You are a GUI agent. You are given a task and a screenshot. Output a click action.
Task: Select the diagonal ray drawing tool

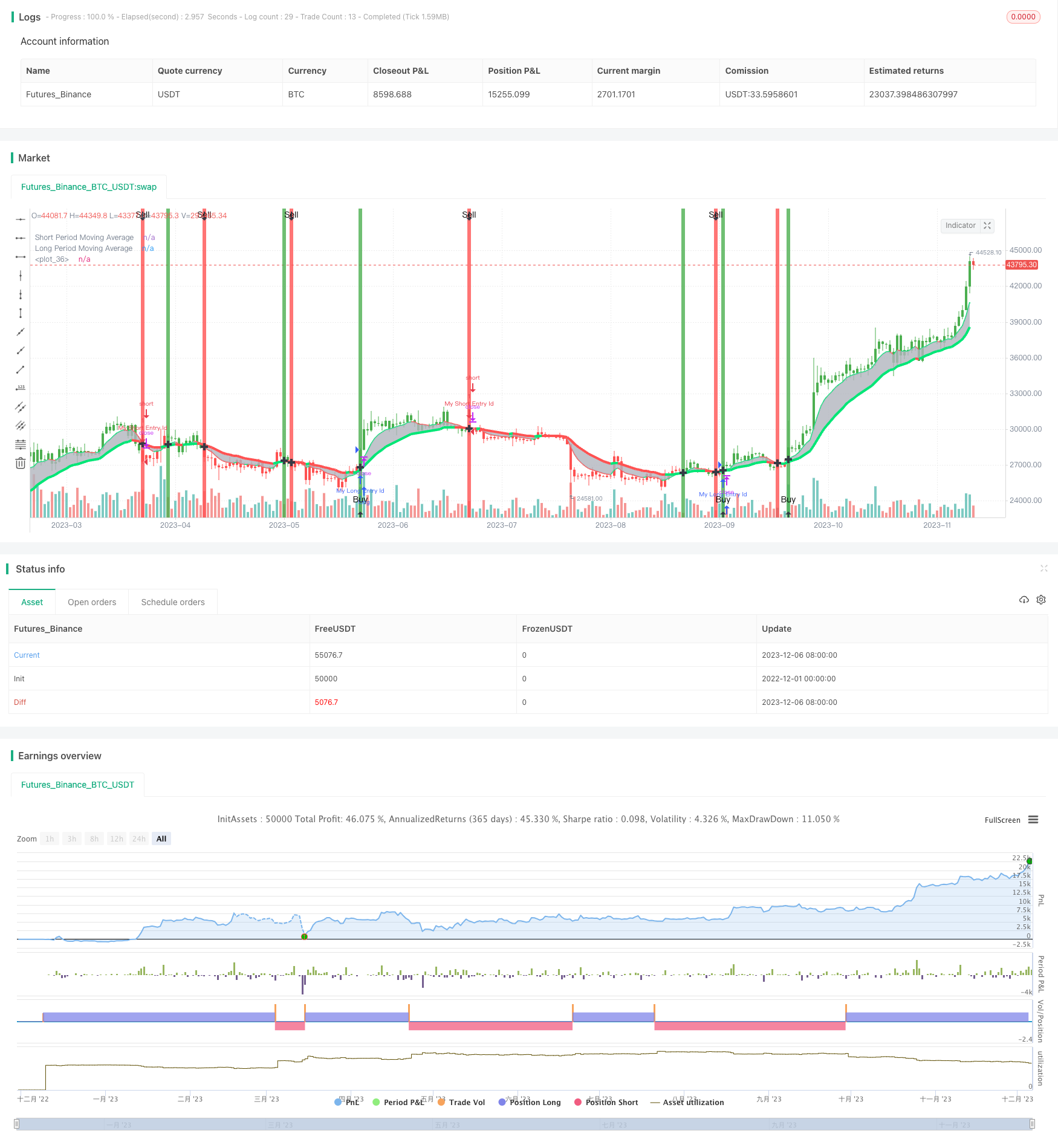pyautogui.click(x=21, y=351)
